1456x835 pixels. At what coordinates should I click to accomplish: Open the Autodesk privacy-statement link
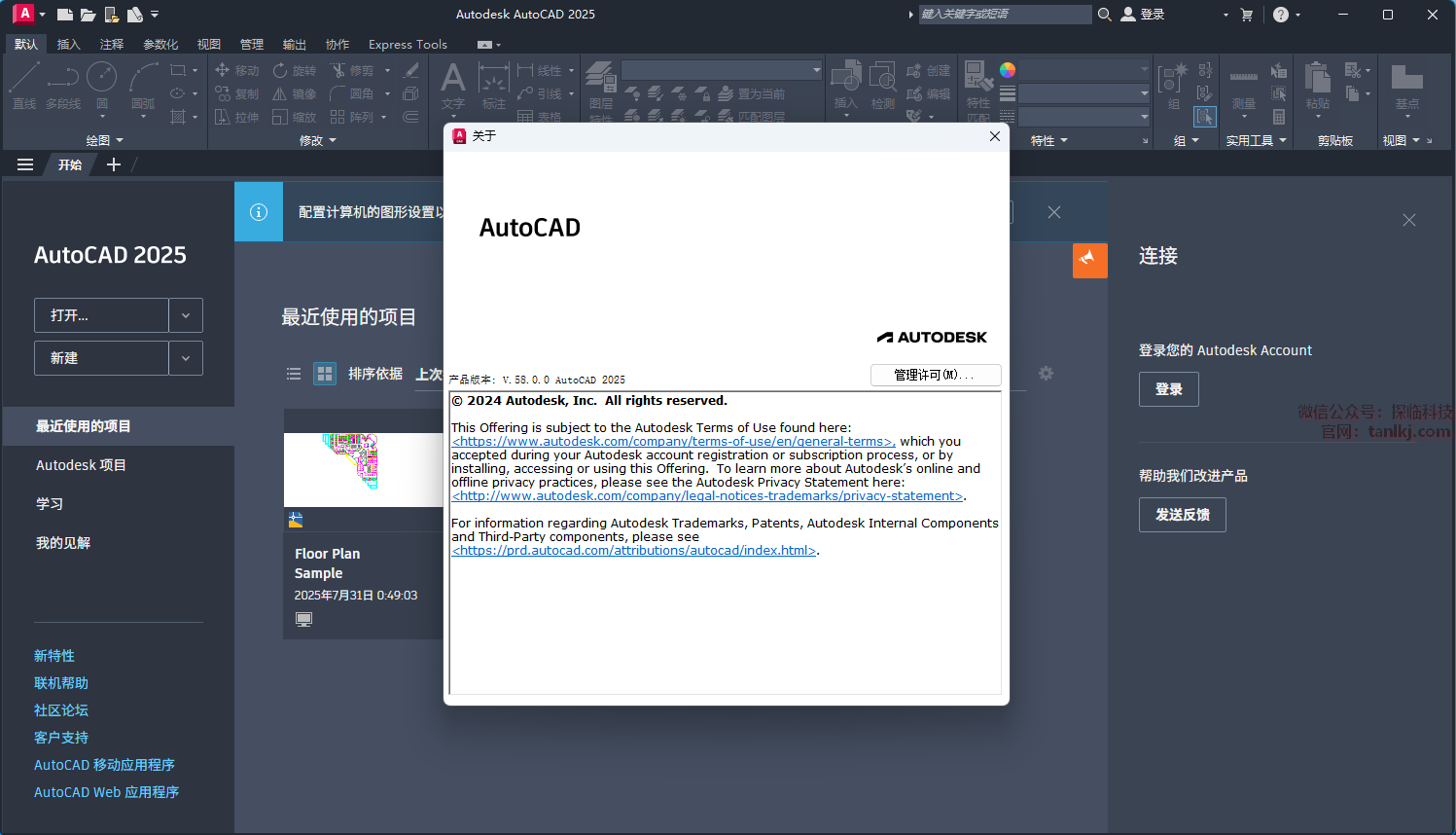tap(707, 496)
